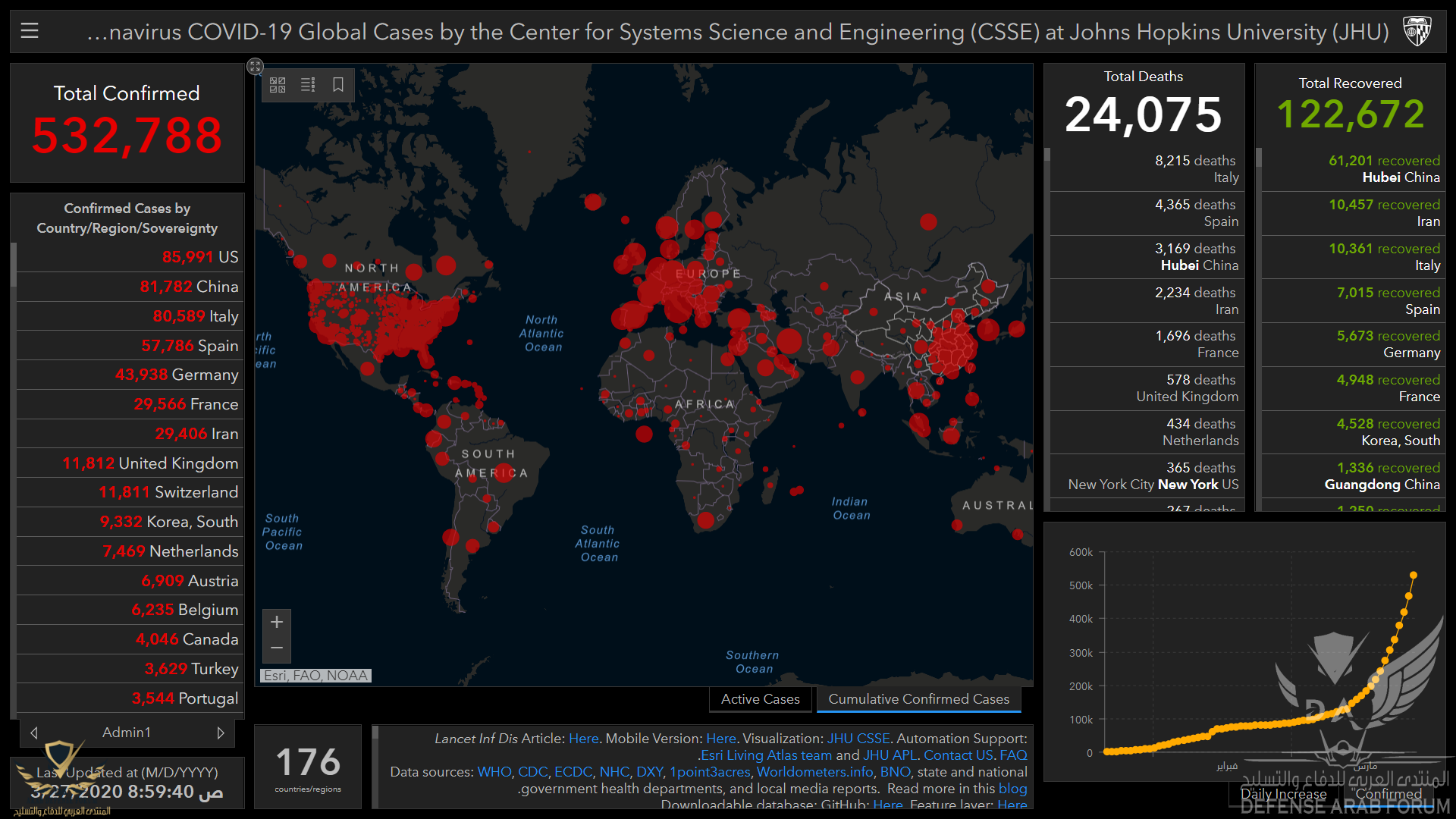Open the WHO data source link

[494, 772]
